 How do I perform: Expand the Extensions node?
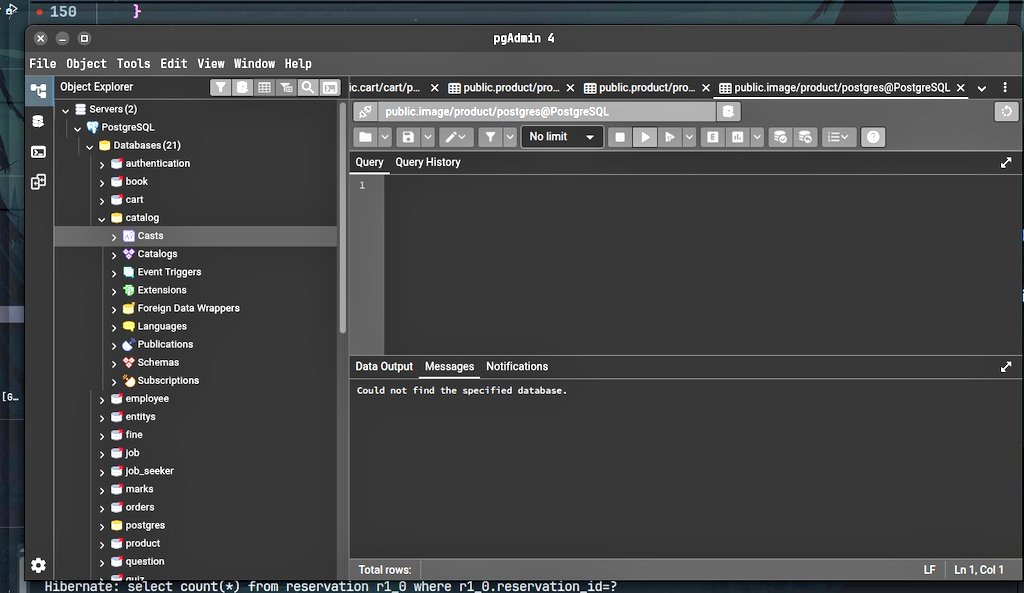point(114,291)
